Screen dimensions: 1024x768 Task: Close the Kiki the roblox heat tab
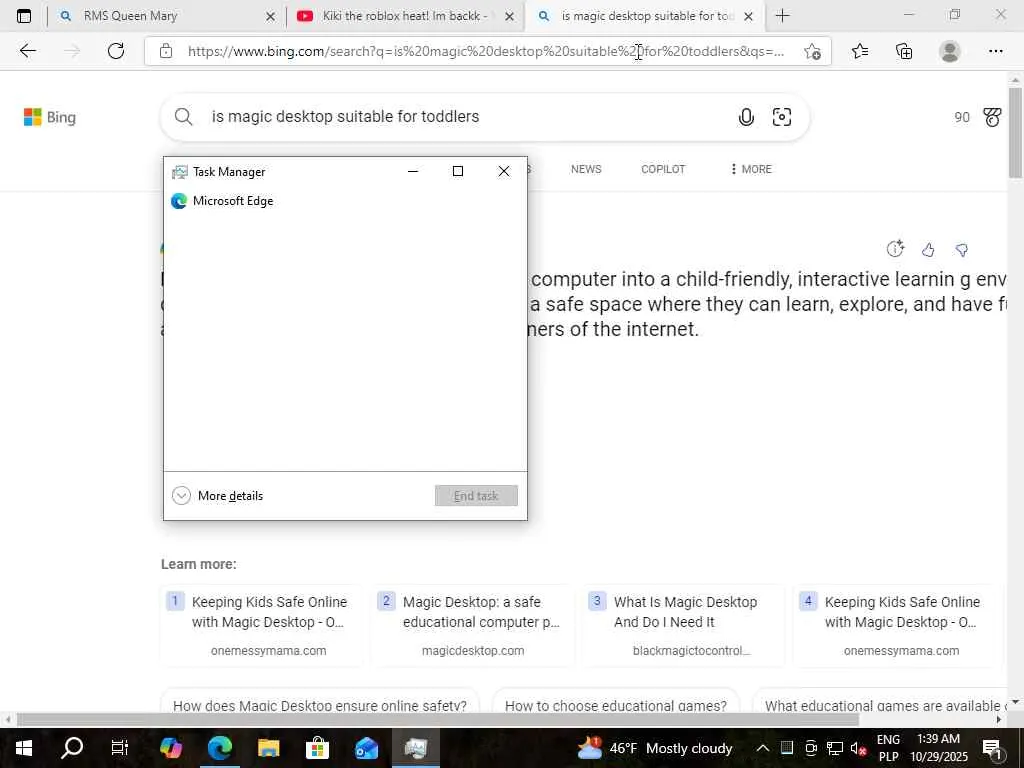[x=509, y=16]
